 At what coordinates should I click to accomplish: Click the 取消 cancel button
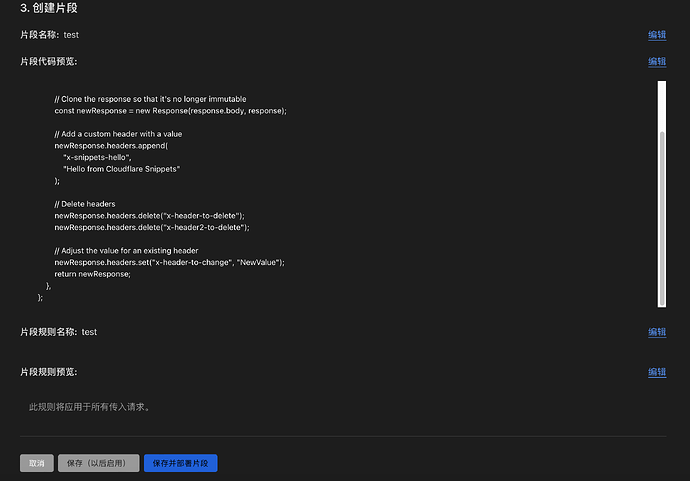click(37, 463)
